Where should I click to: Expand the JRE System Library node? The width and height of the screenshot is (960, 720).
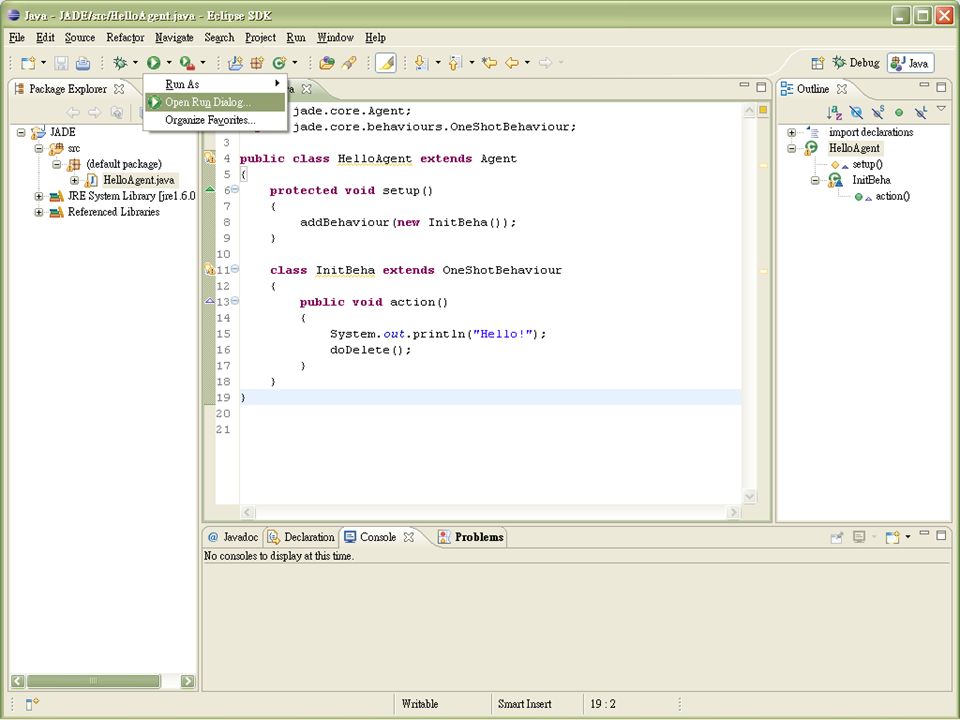point(39,197)
